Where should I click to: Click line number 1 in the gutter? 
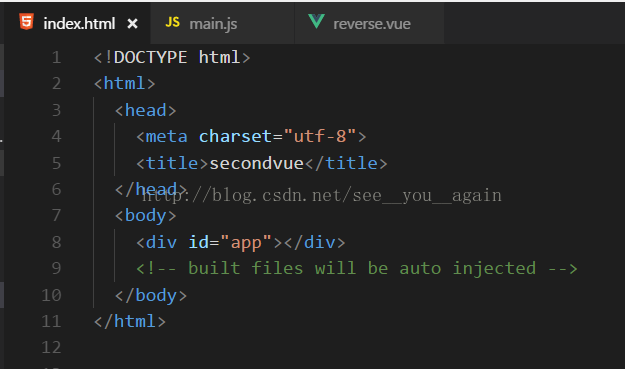[x=56, y=57]
